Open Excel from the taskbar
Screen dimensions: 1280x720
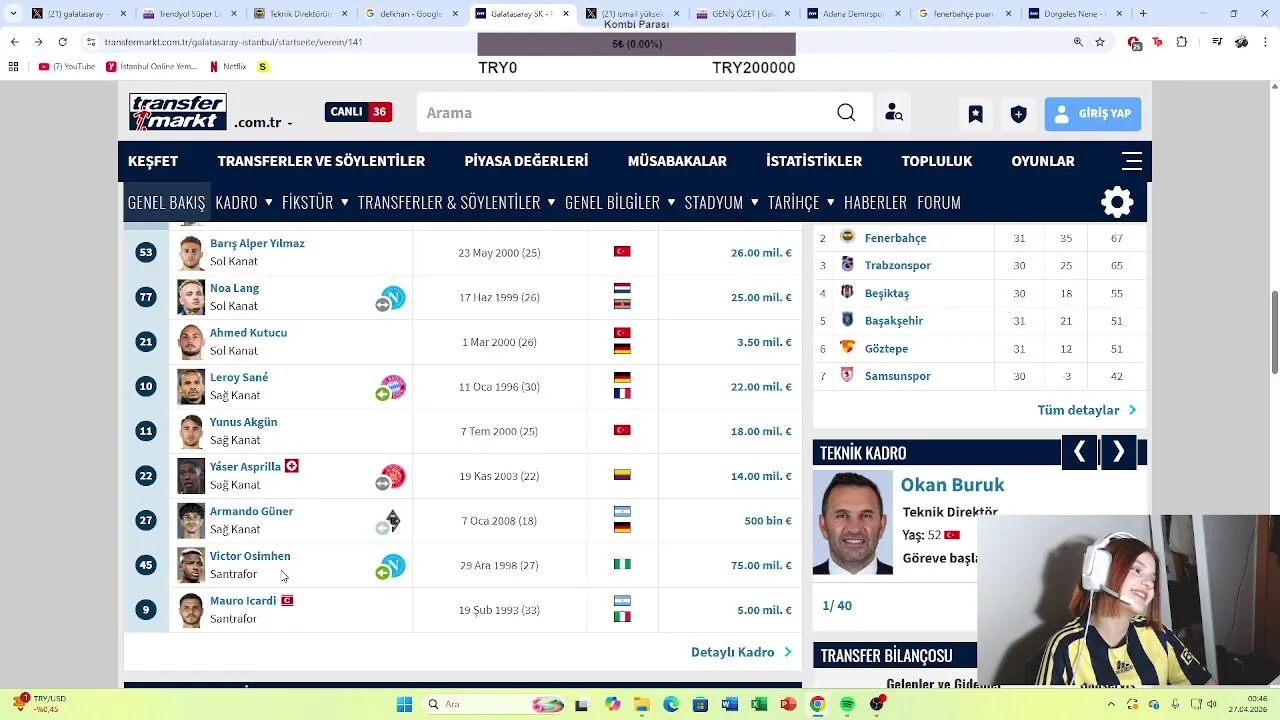759,704
